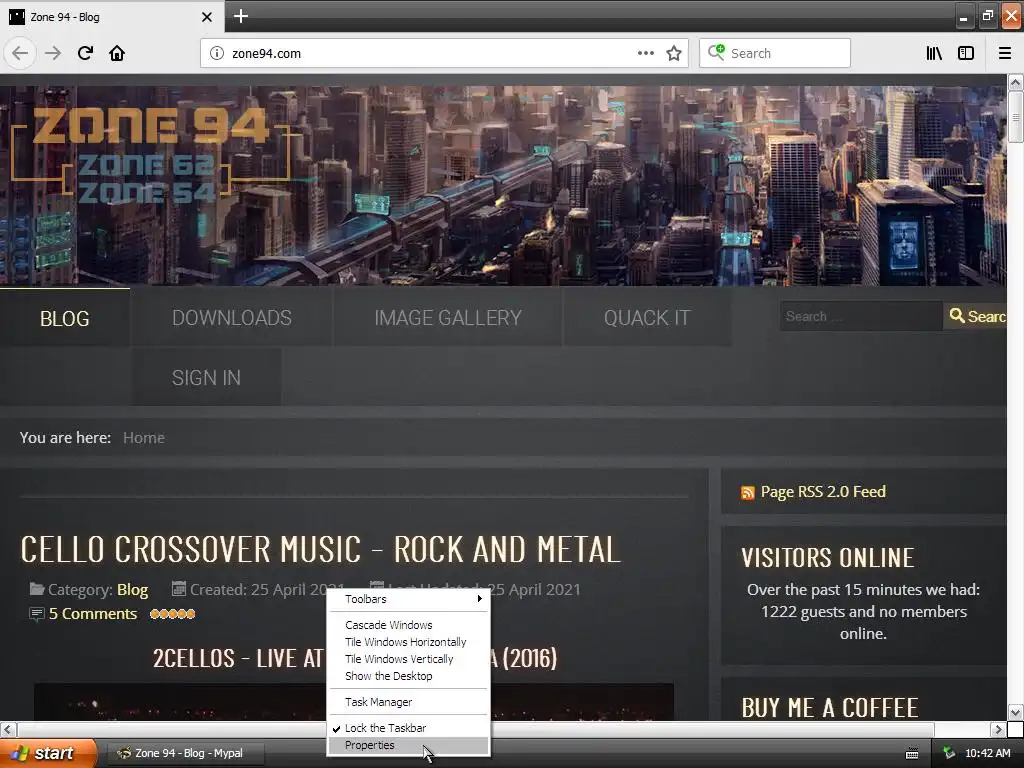Choose Cascade Windows from context menu
Image resolution: width=1024 pixels, height=768 pixels.
(x=409, y=625)
